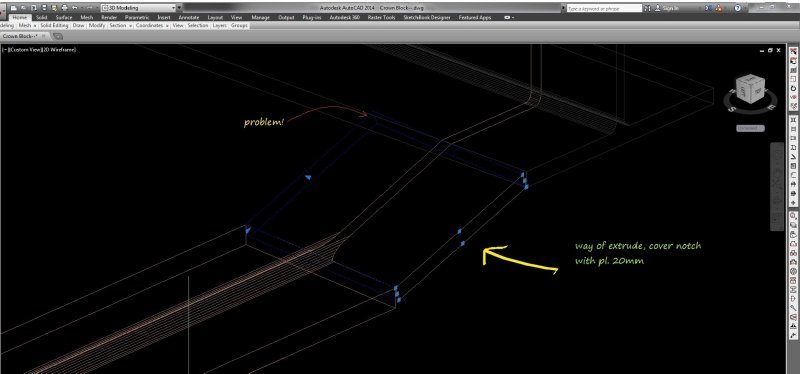
Task: Open the Manage ribbon tab
Action: pos(260,17)
